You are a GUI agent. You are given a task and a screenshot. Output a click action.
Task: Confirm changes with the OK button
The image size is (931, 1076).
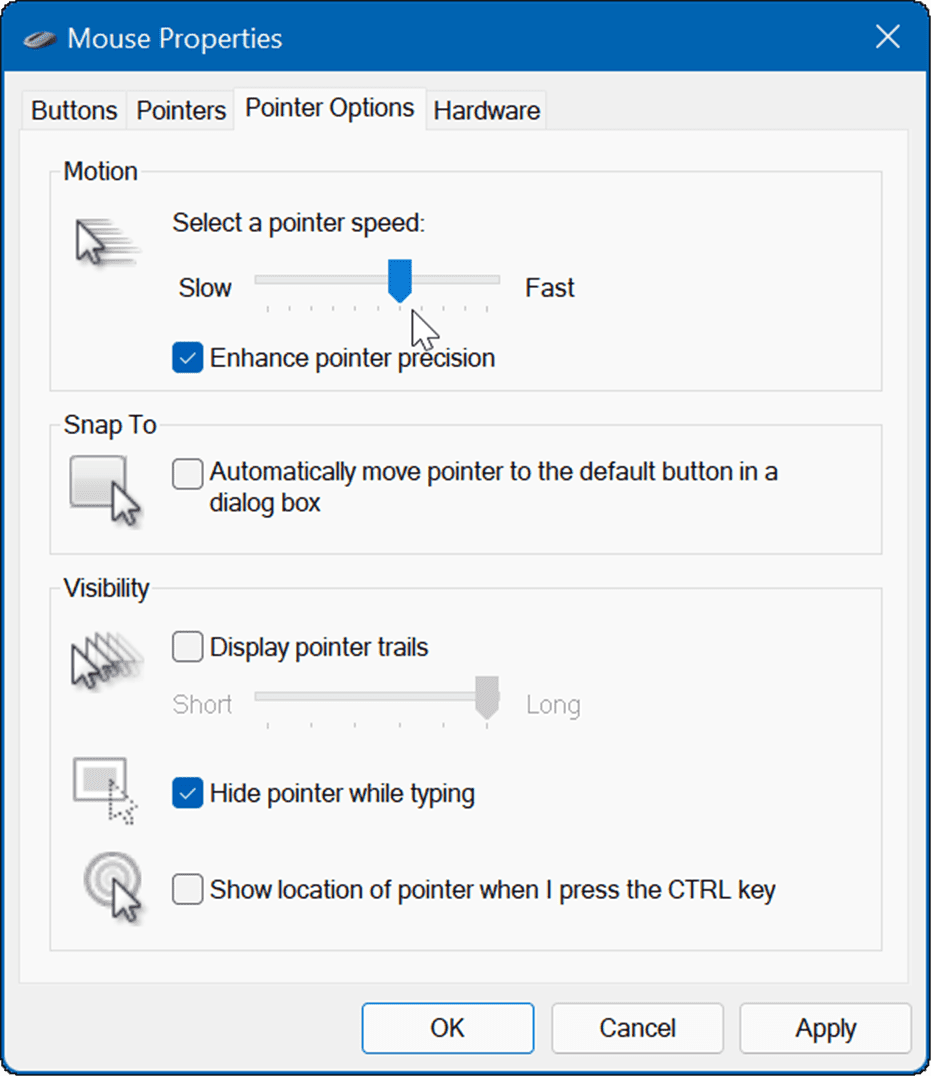(x=447, y=1028)
